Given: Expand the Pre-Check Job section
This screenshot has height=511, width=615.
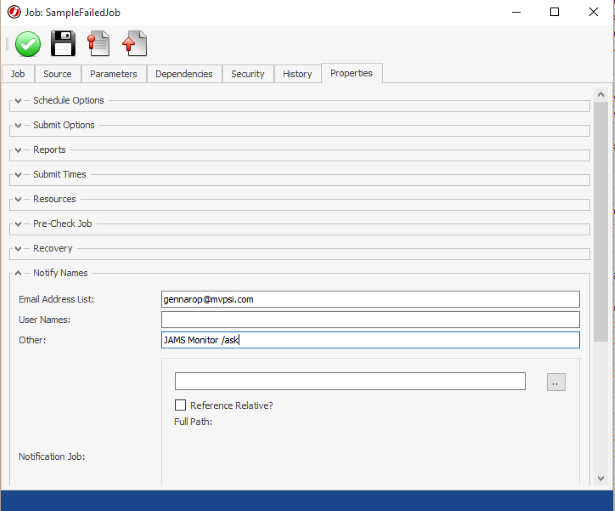Looking at the screenshot, I should pyautogui.click(x=18, y=224).
